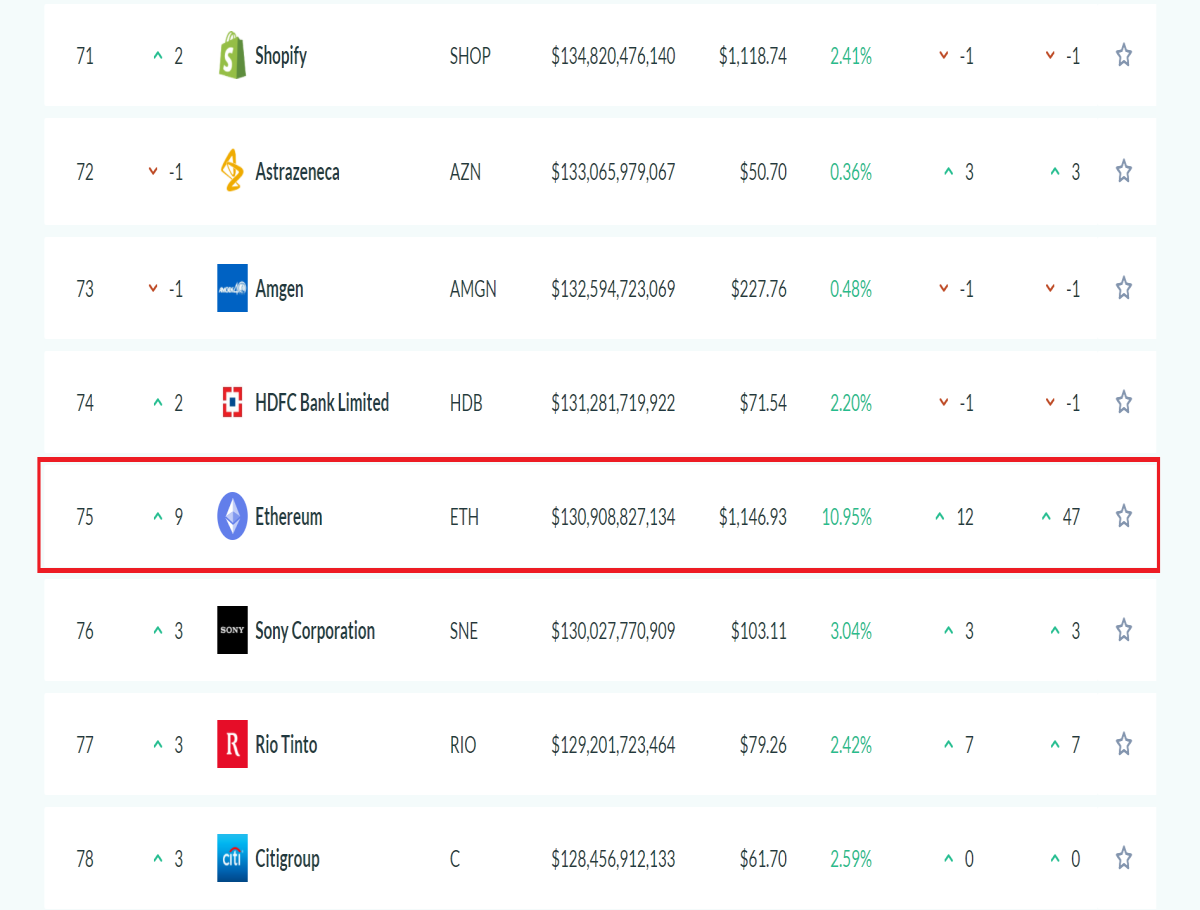Open the Ethereum asset name link
Viewport: 1200px width, 910px height.
coord(289,517)
